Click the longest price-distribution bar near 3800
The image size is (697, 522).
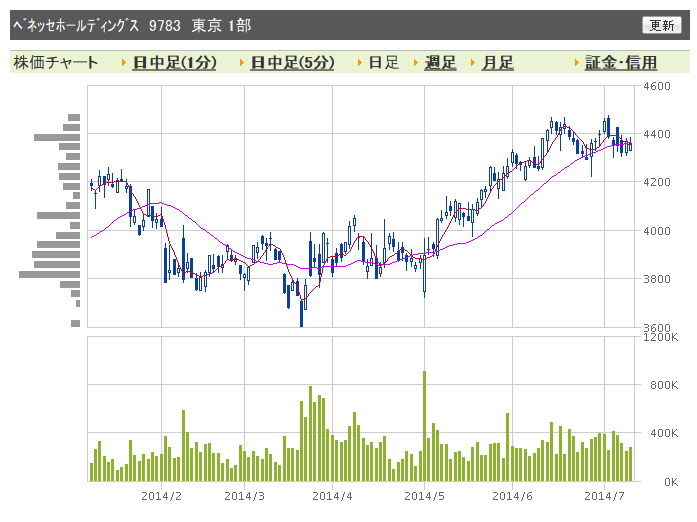(49, 274)
